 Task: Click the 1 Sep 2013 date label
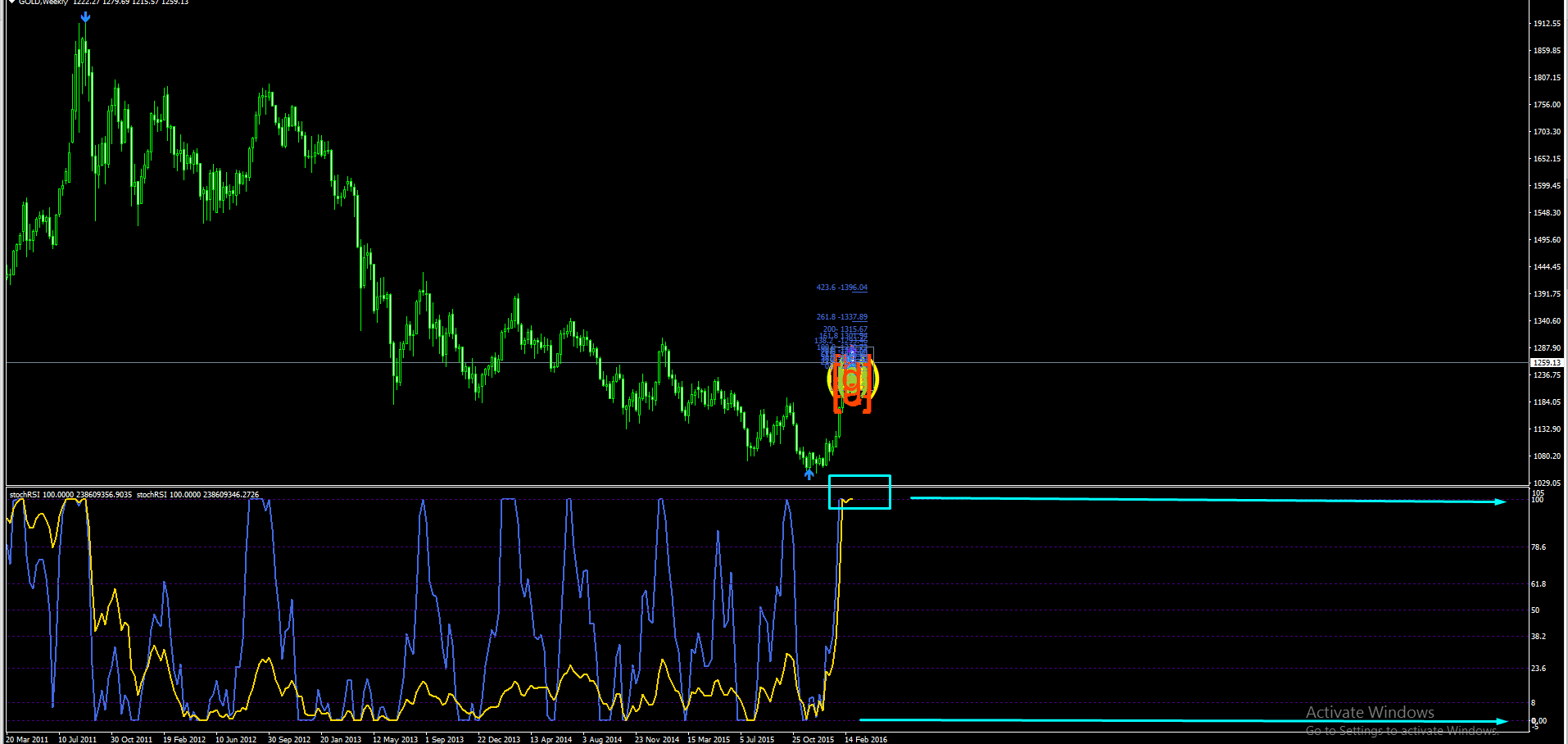444,739
